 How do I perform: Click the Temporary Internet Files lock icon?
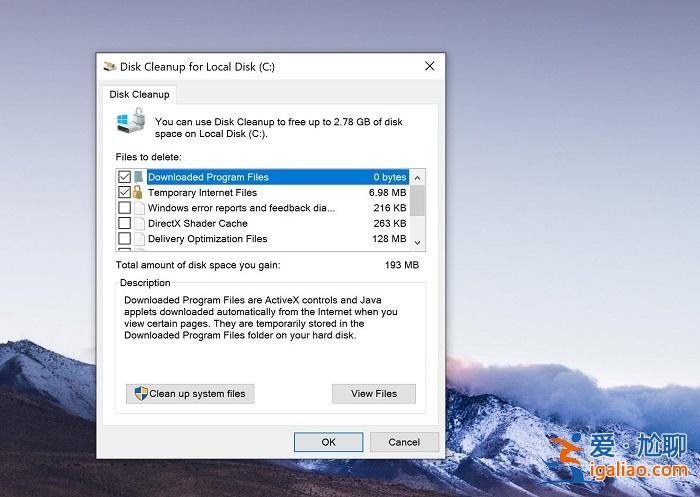pyautogui.click(x=139, y=192)
